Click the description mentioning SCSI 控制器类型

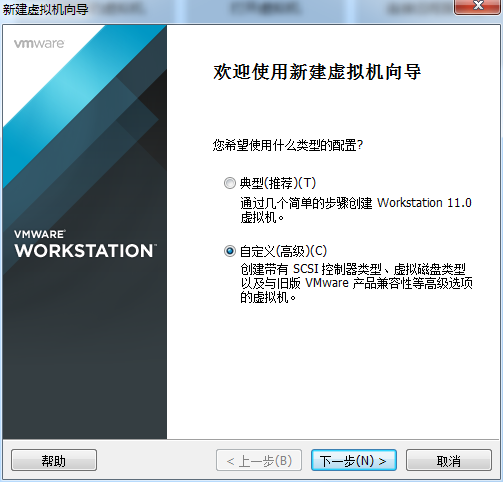[x=356, y=283]
